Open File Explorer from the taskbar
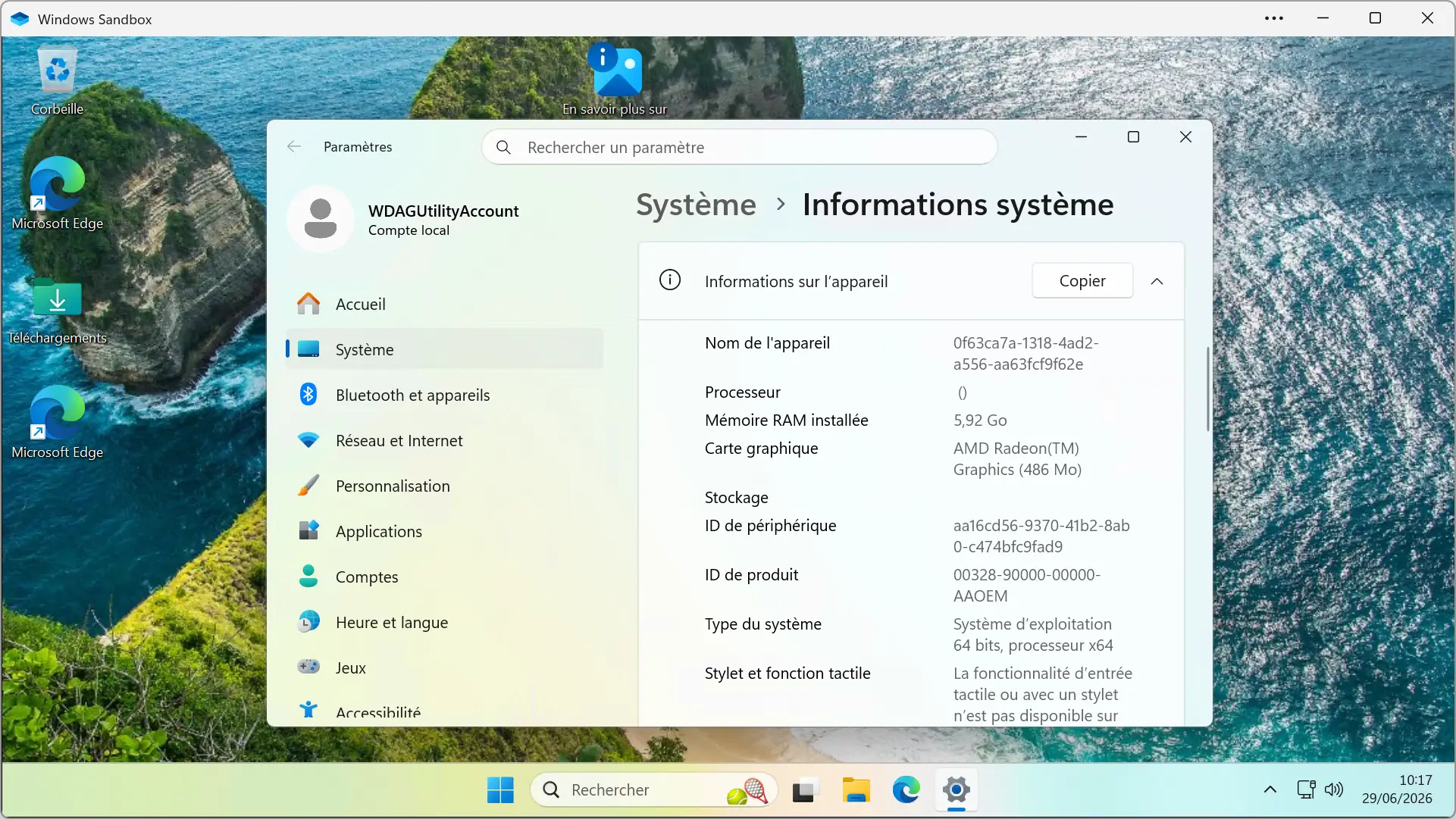Viewport: 1456px width, 819px height. [856, 790]
